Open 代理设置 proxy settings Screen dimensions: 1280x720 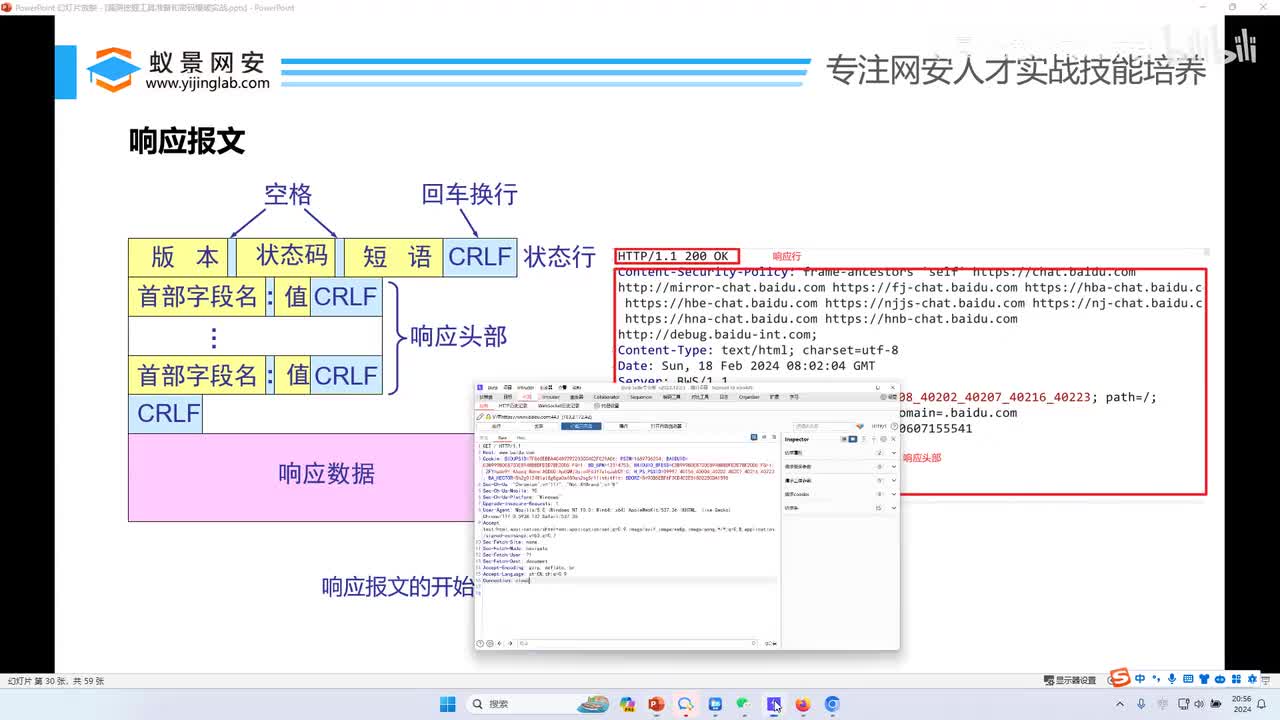pos(607,406)
